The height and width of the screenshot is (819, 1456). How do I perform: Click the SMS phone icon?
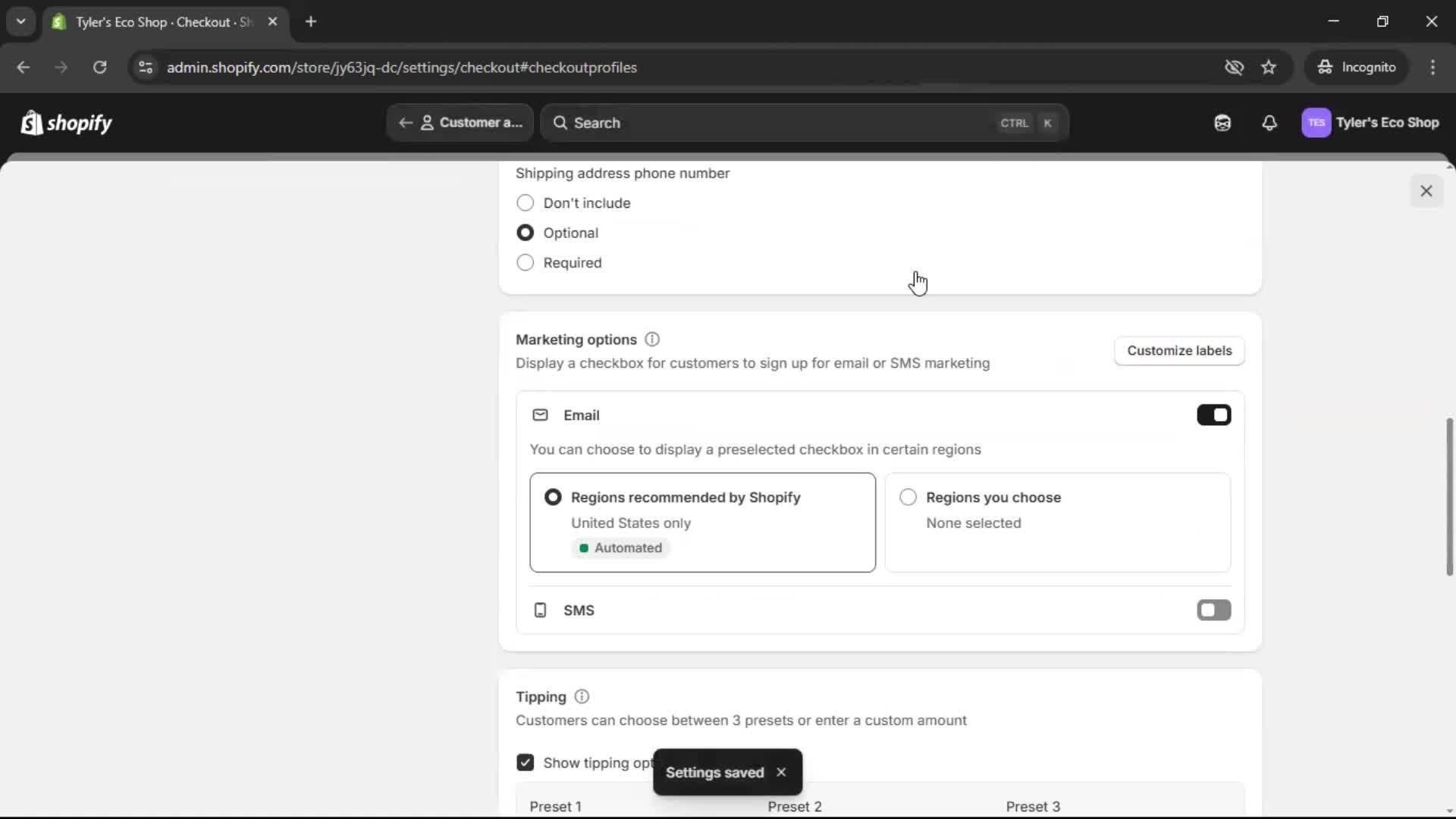pyautogui.click(x=539, y=610)
